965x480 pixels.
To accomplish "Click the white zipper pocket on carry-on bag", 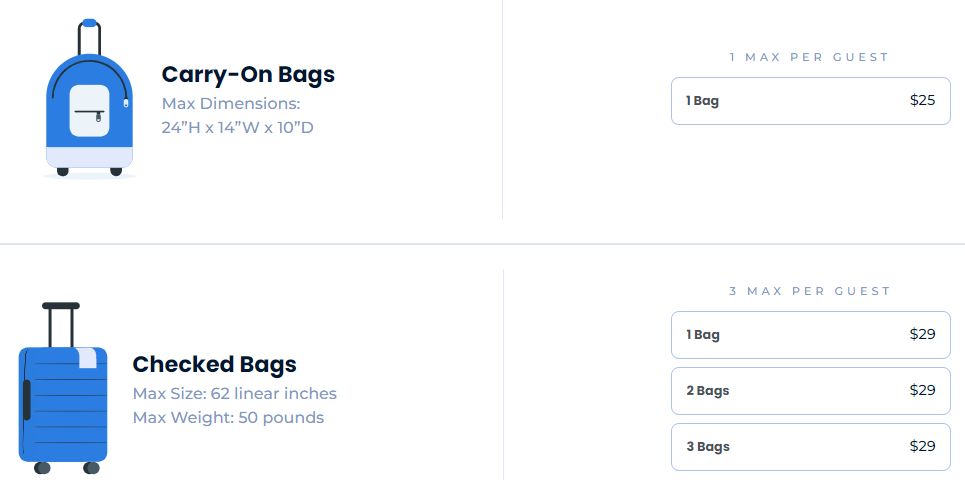I will coord(89,111).
